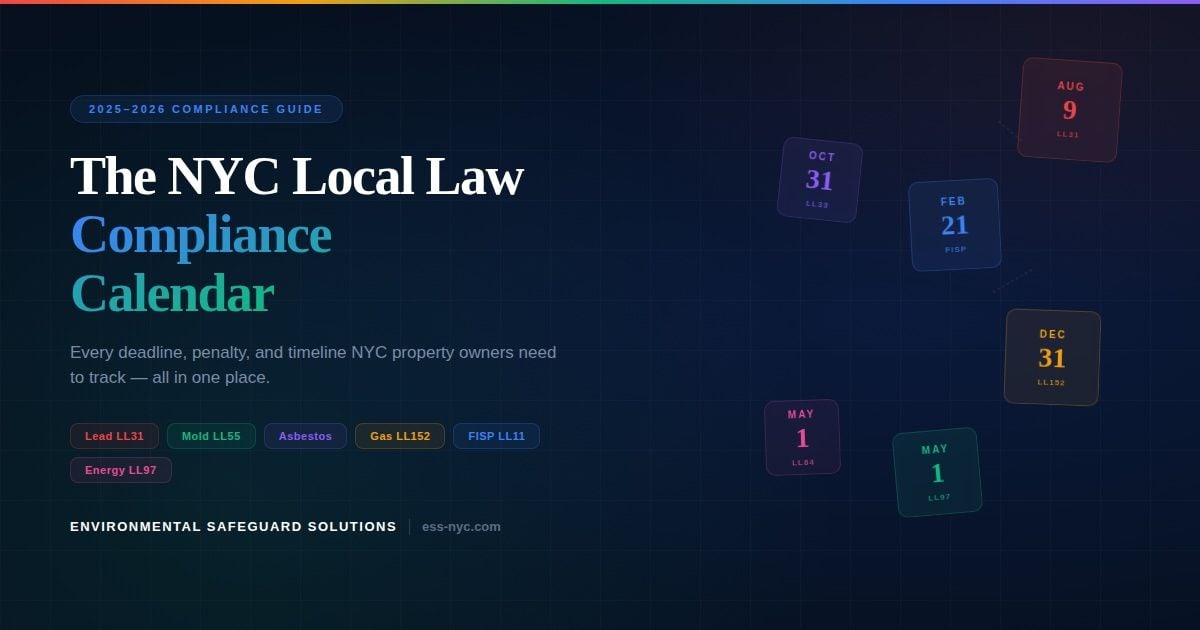Image resolution: width=1200 pixels, height=630 pixels.
Task: Toggle the Lead LL31 filter pill
Action: (x=113, y=436)
